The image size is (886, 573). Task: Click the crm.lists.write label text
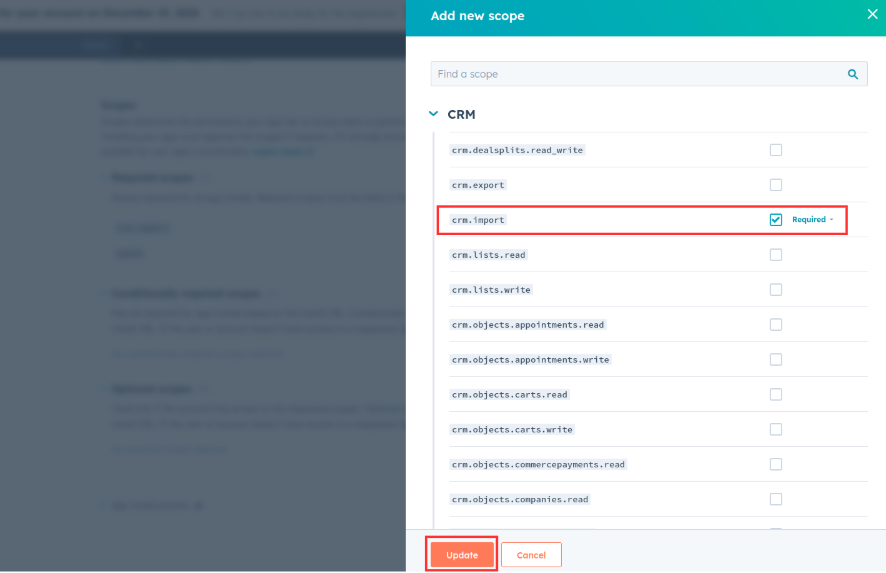pos(491,290)
